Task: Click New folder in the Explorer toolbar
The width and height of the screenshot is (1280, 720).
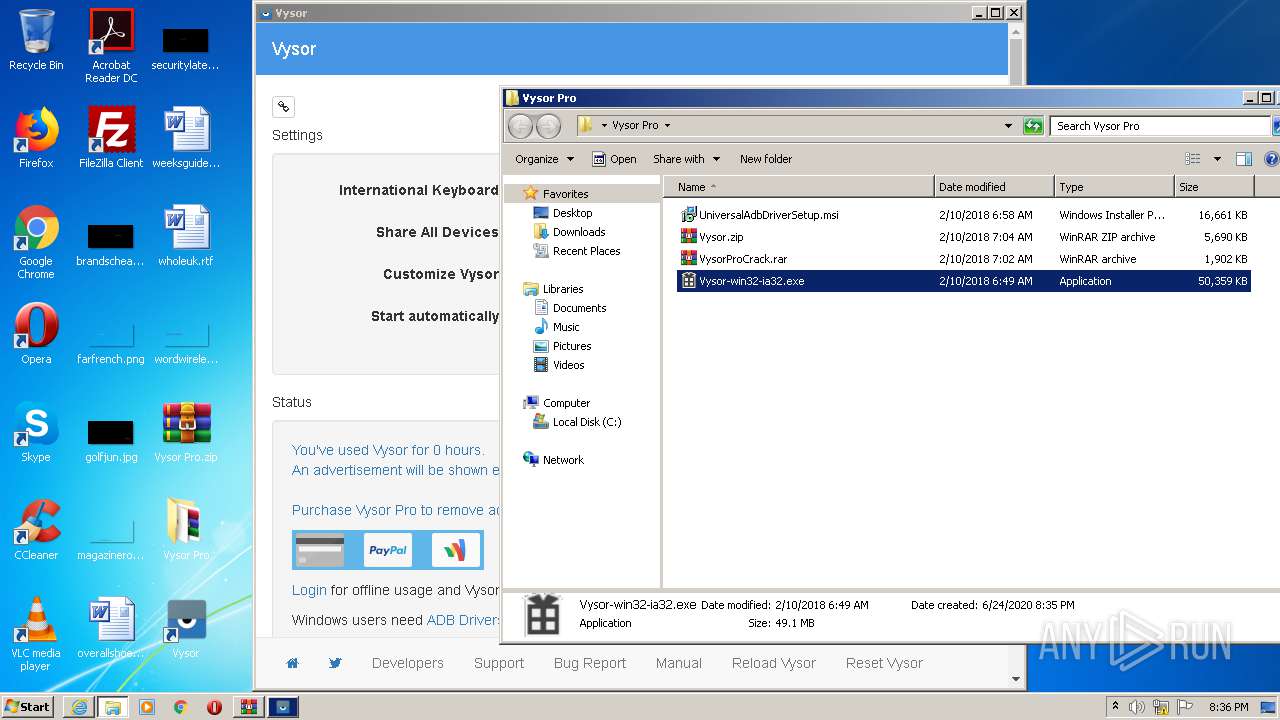Action: 766,159
